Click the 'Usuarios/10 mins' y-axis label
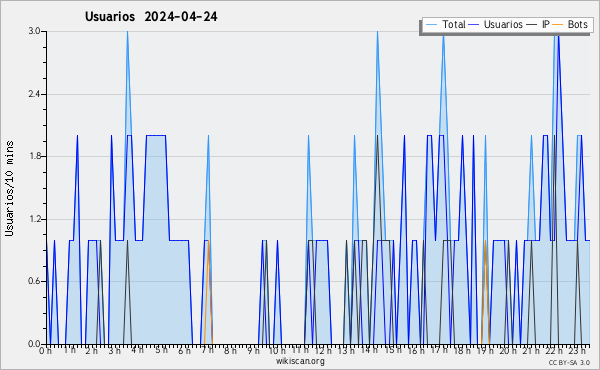The height and width of the screenshot is (370, 600). (x=9, y=188)
